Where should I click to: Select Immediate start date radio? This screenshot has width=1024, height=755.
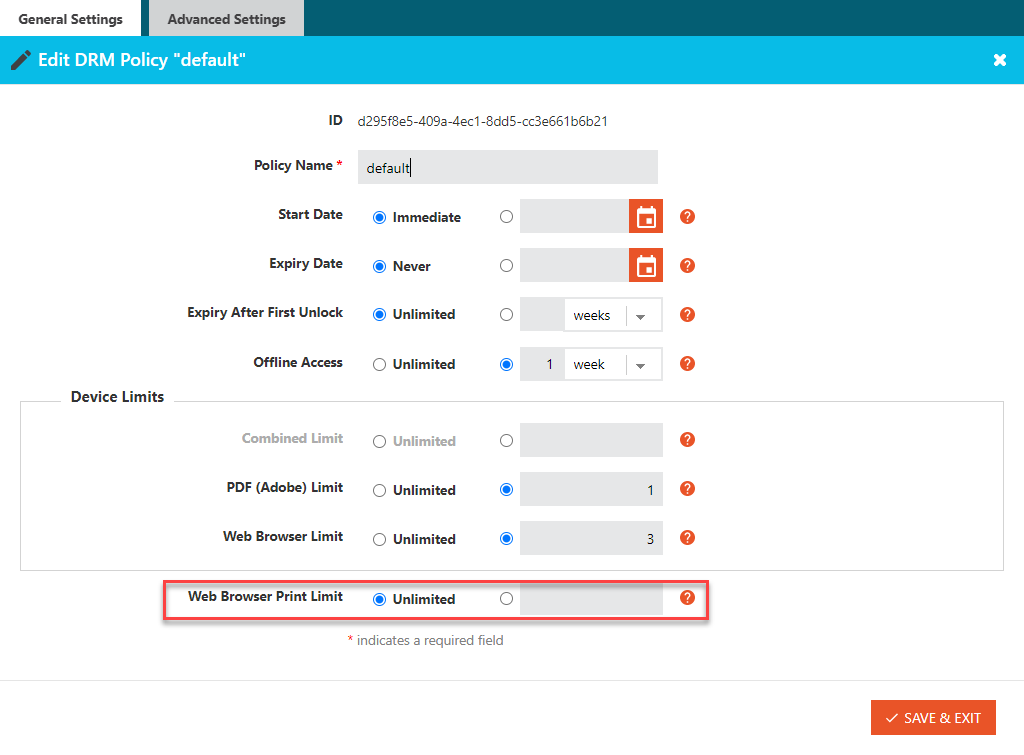point(379,217)
